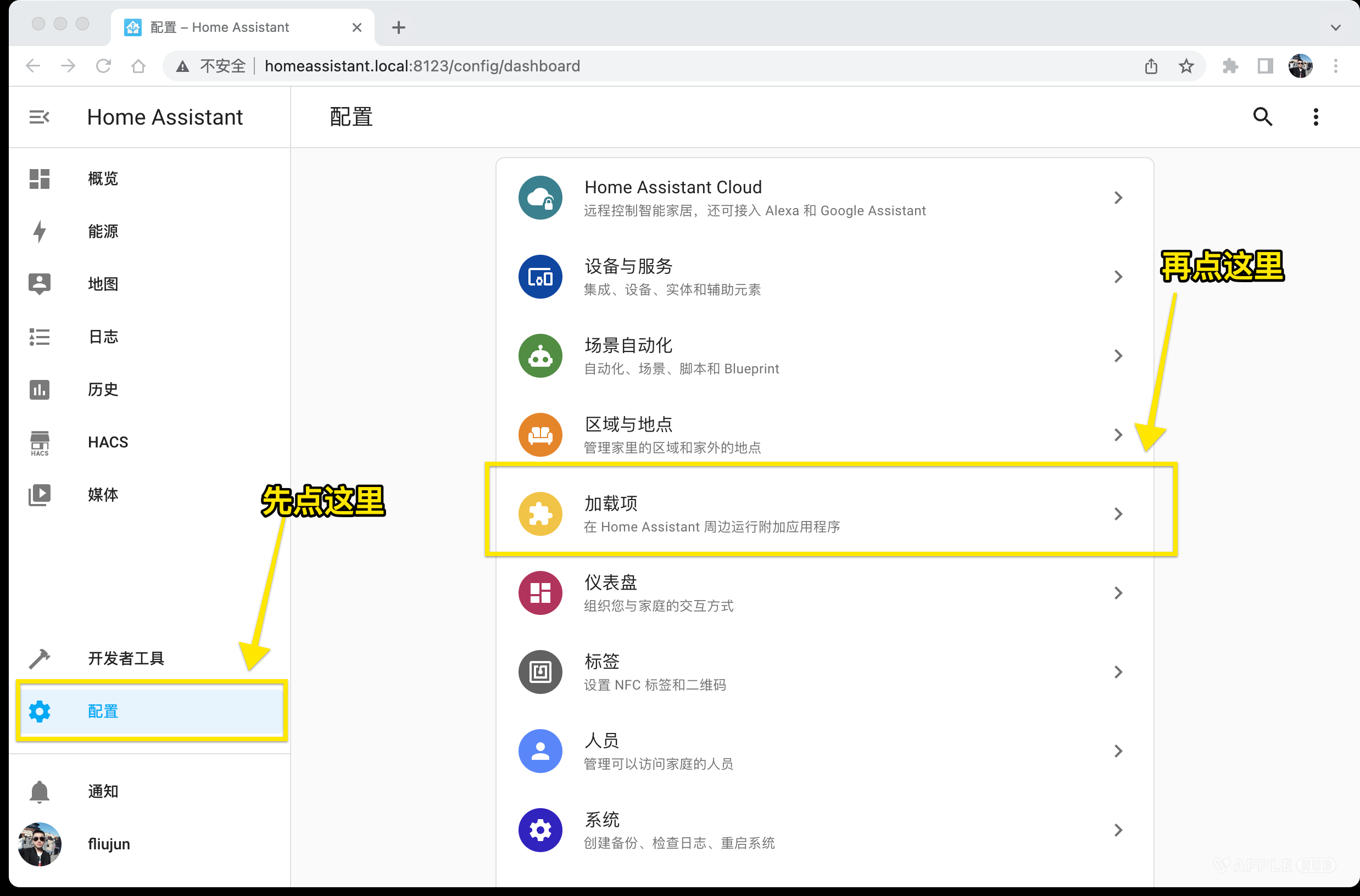Open a new browser tab
Screen dimensions: 1360x896
[x=398, y=27]
